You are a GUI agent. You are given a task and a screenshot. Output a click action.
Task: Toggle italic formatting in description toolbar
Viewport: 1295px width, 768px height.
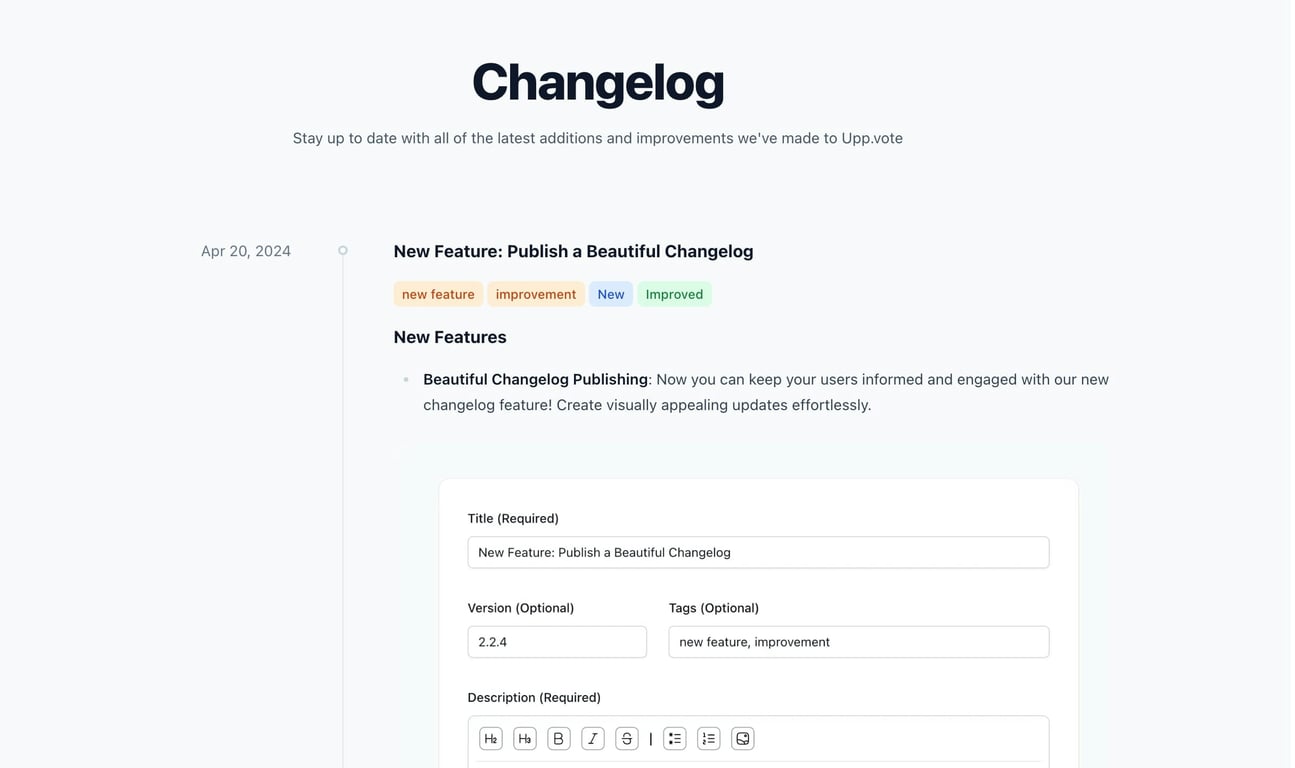click(x=593, y=739)
